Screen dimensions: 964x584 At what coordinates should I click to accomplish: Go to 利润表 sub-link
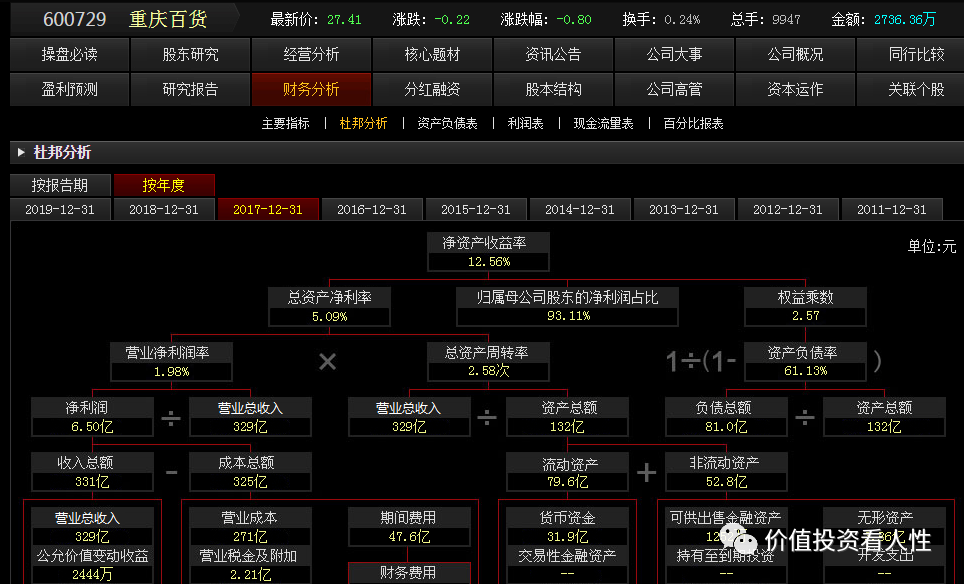pos(525,124)
